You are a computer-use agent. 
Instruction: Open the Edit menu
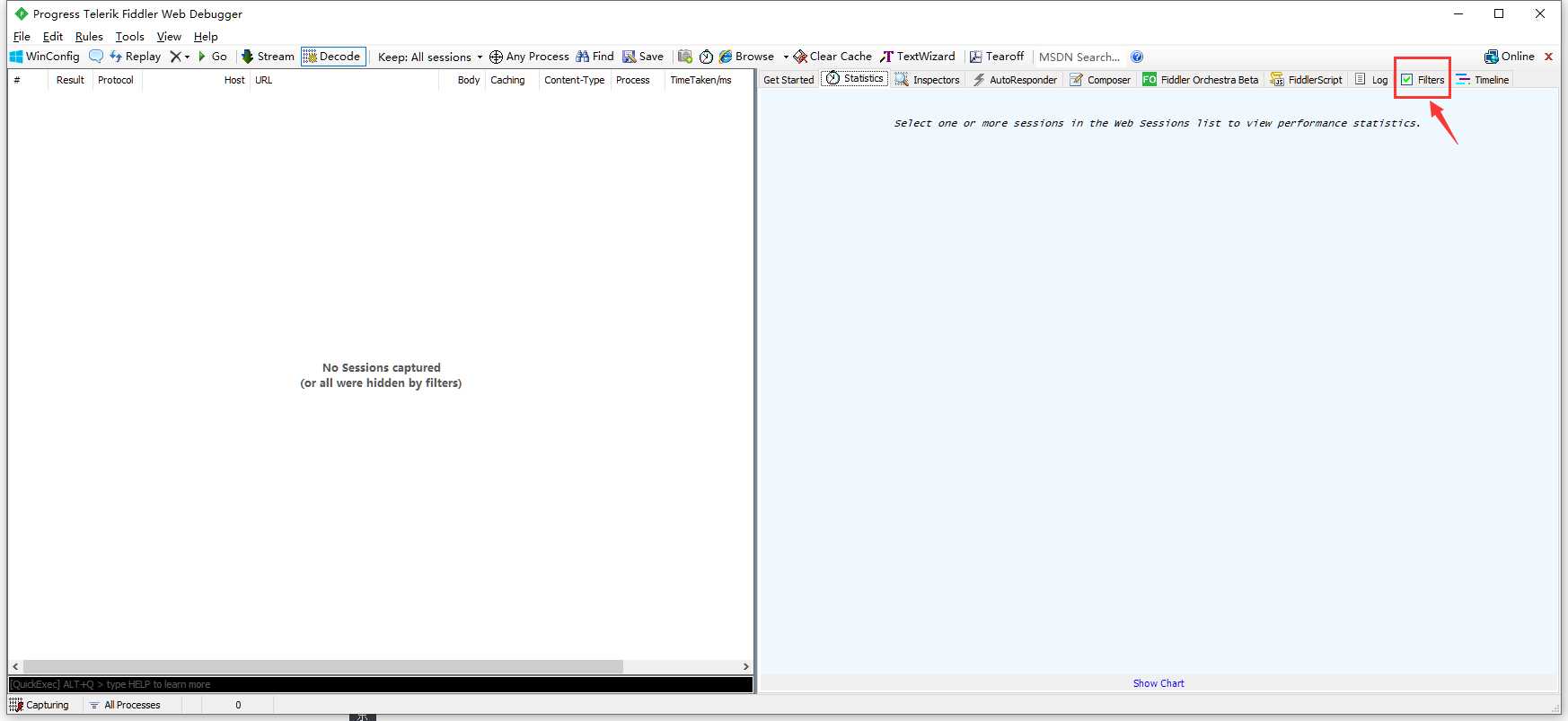53,37
